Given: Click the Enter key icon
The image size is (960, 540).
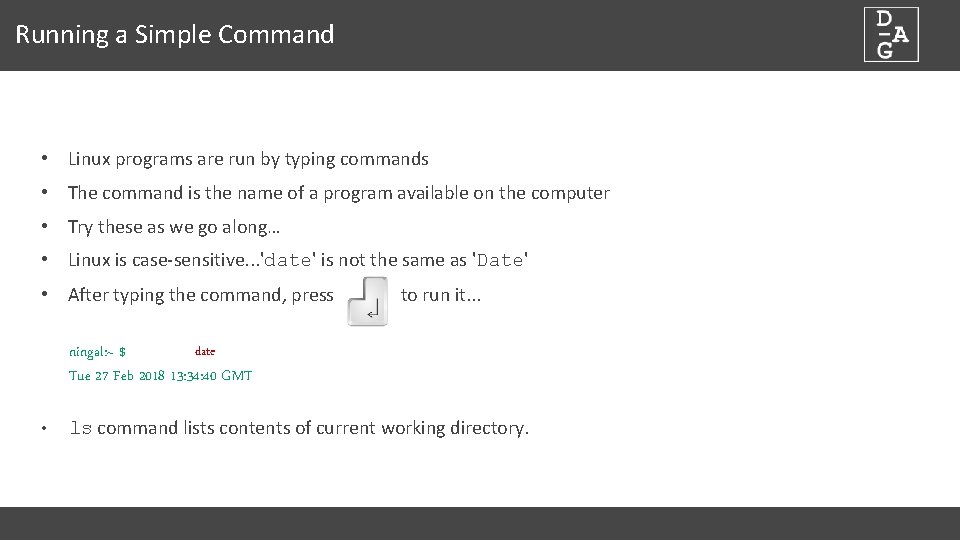Looking at the screenshot, I should [367, 301].
